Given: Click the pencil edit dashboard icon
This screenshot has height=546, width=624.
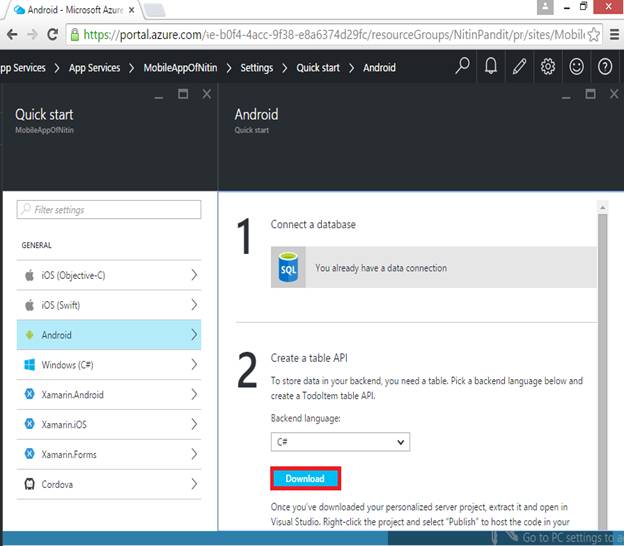Looking at the screenshot, I should point(519,66).
